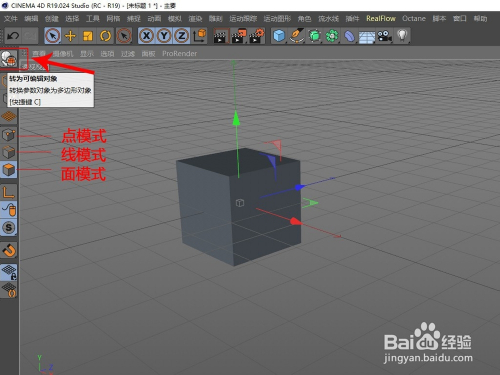
Task: Toggle Enable Axis L-shaped icon
Action: tap(9, 192)
